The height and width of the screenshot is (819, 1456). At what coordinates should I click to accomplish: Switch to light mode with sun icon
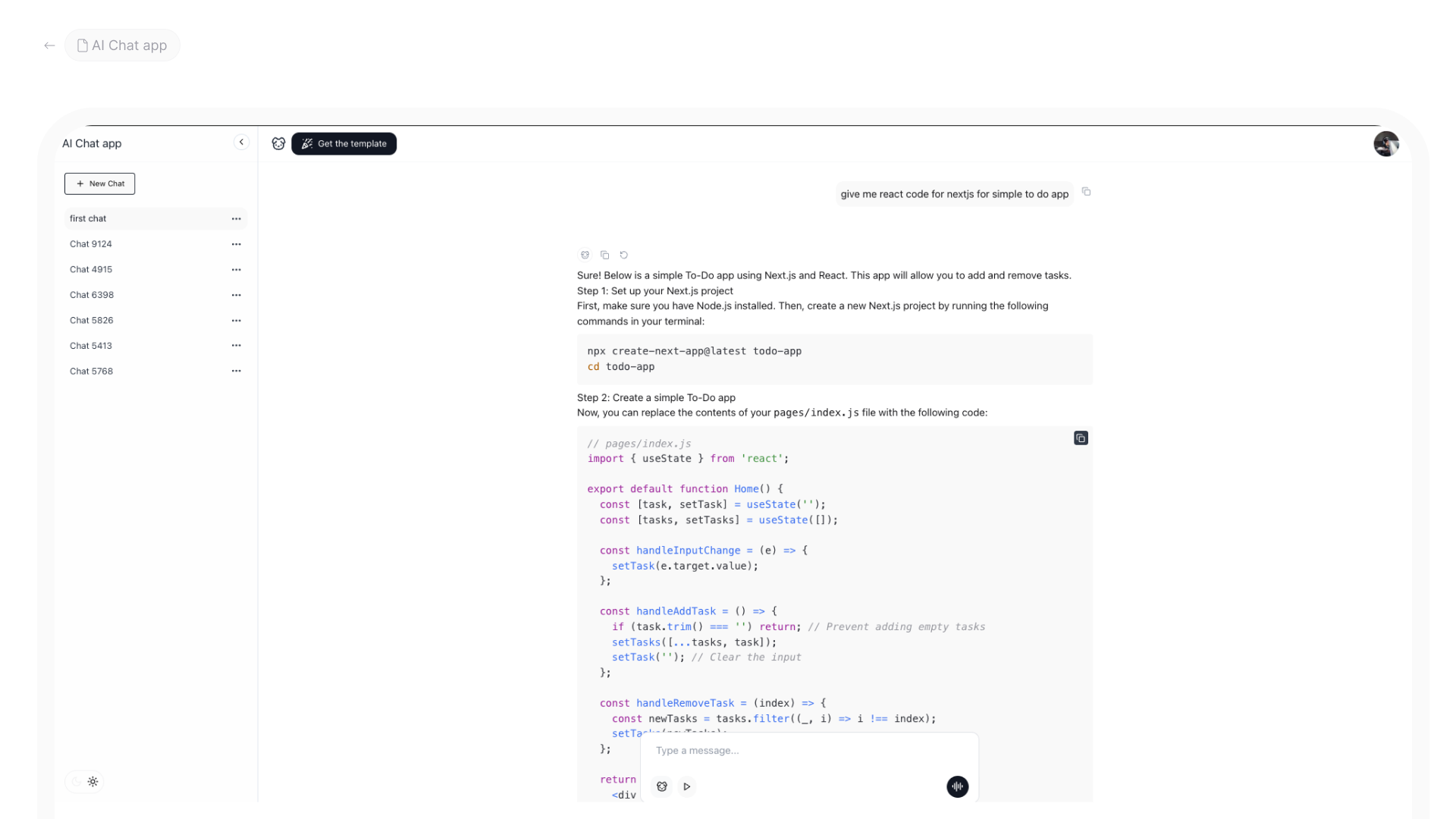pyautogui.click(x=93, y=782)
